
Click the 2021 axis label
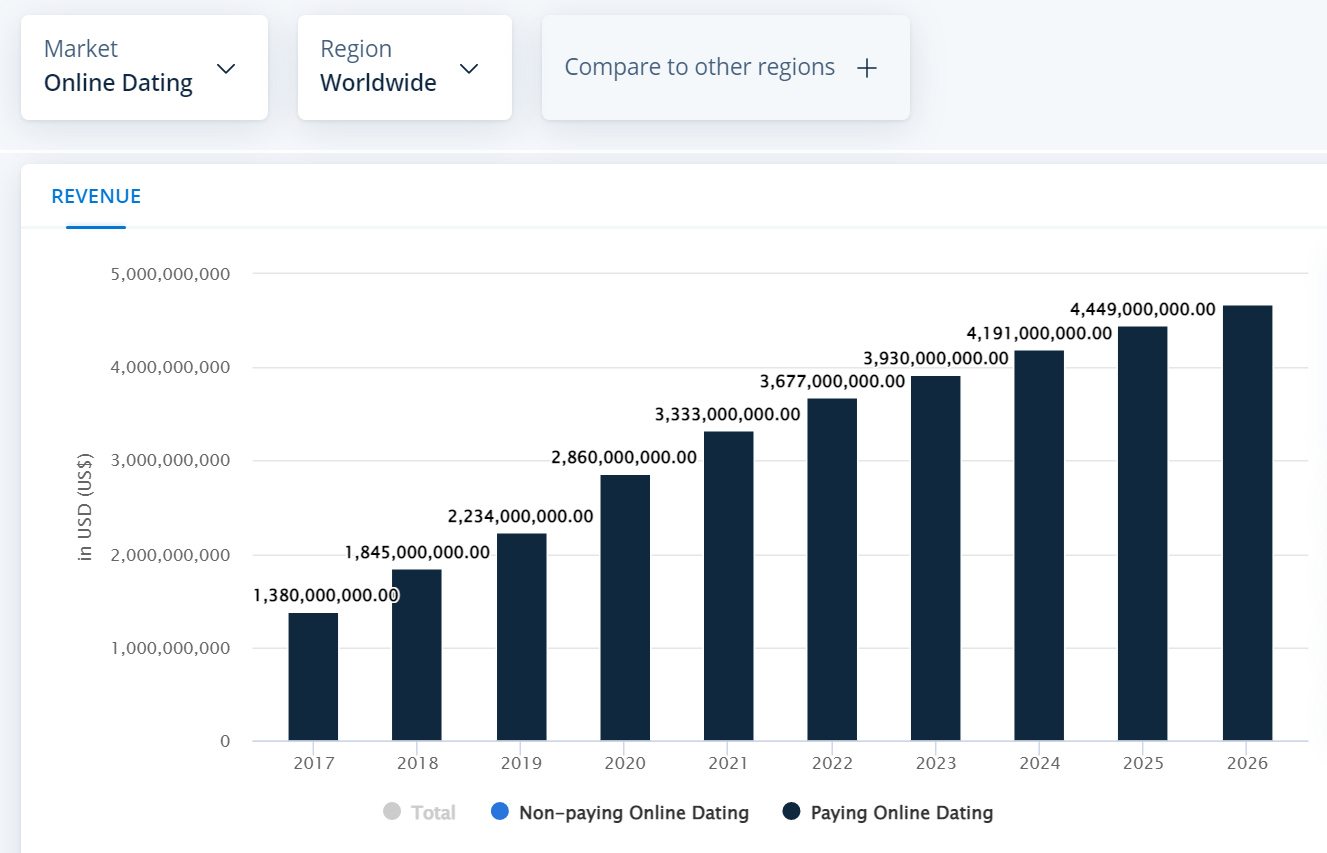728,762
